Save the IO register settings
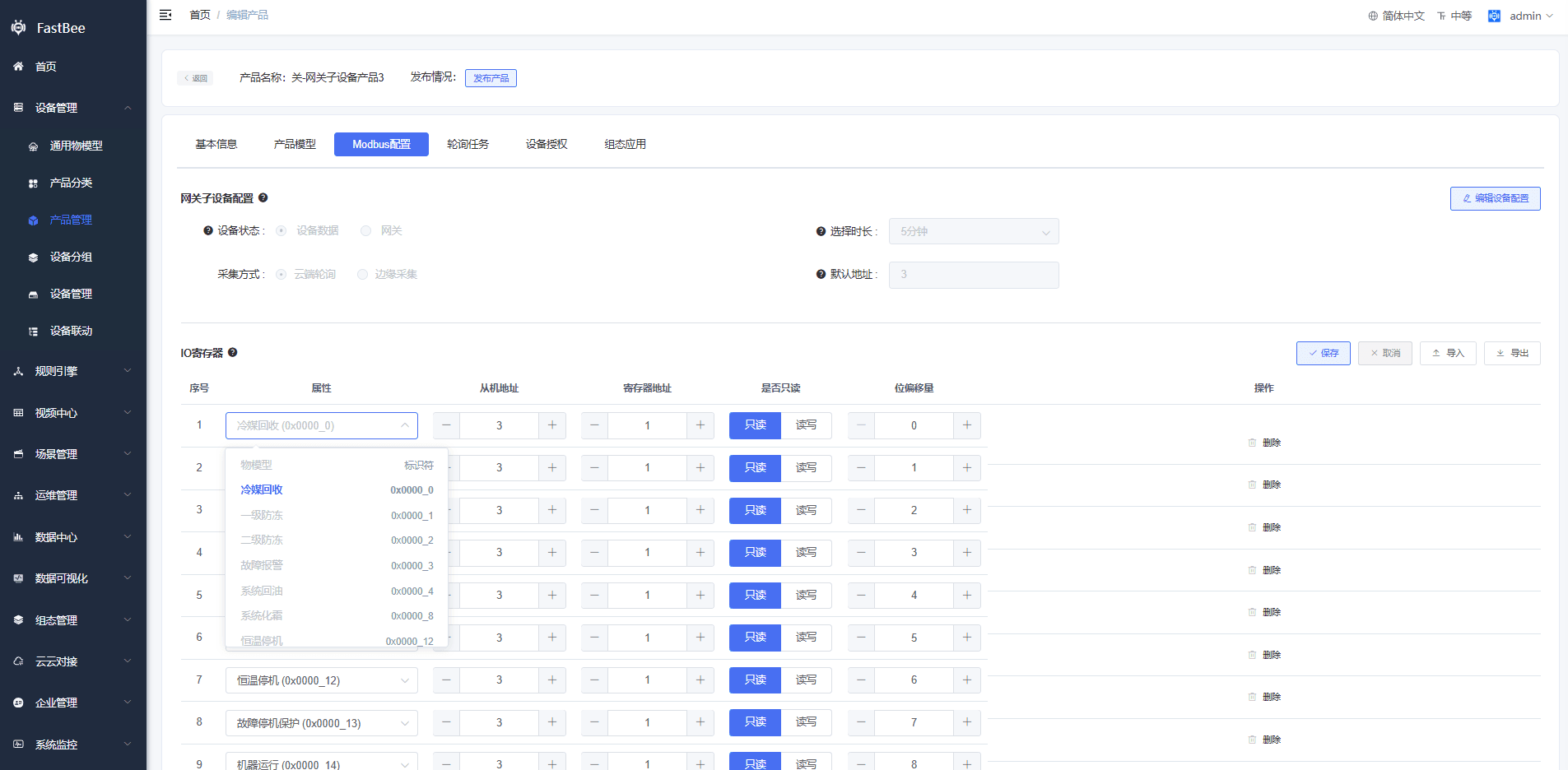This screenshot has width=1568, height=770. pyautogui.click(x=1324, y=353)
